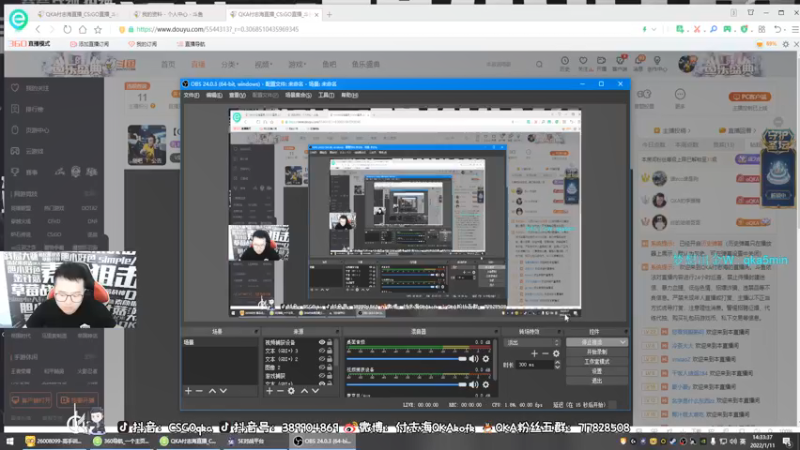Screen dimensions: 800x450
Task: Add a source with Sources plus button
Action: (269, 391)
